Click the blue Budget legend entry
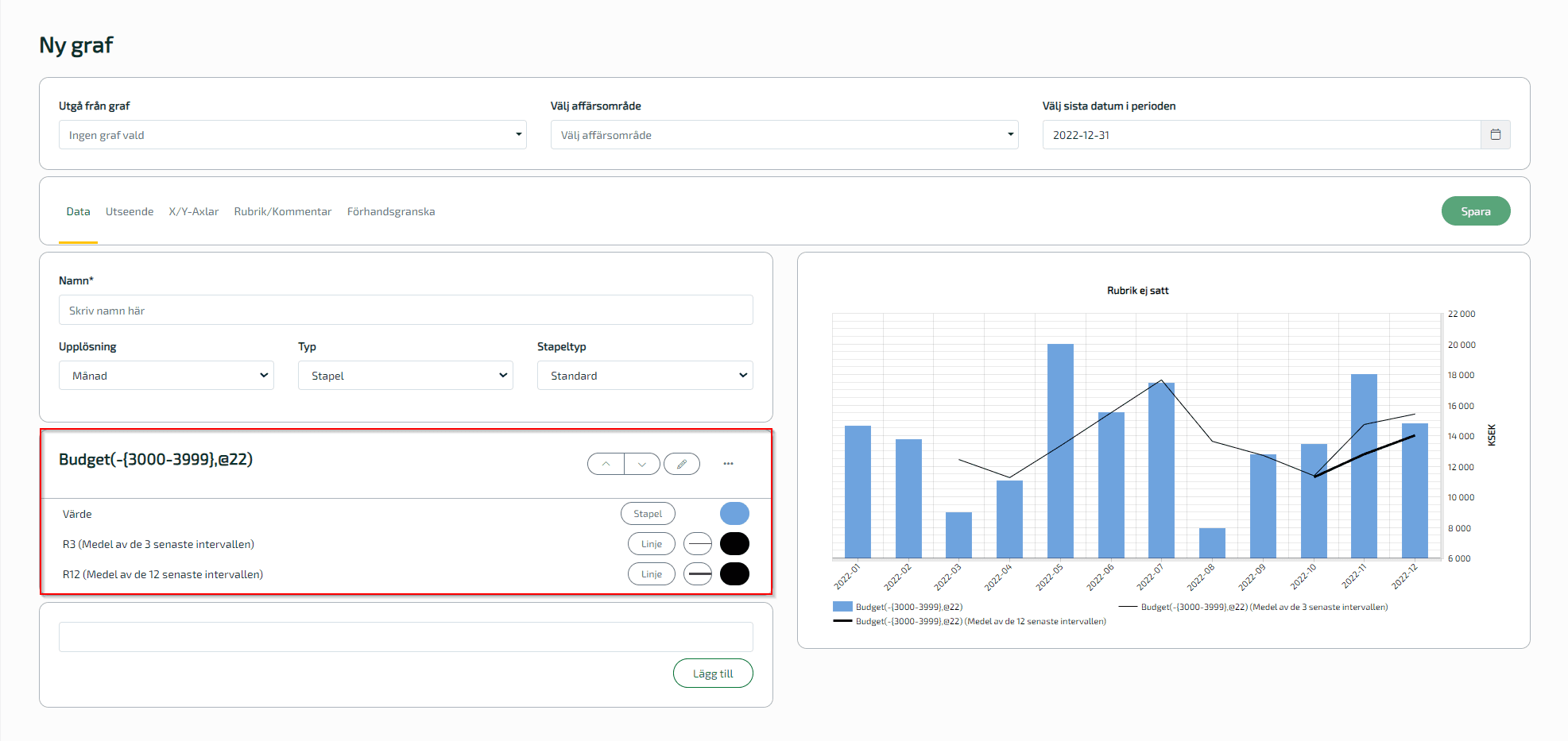 [x=898, y=607]
